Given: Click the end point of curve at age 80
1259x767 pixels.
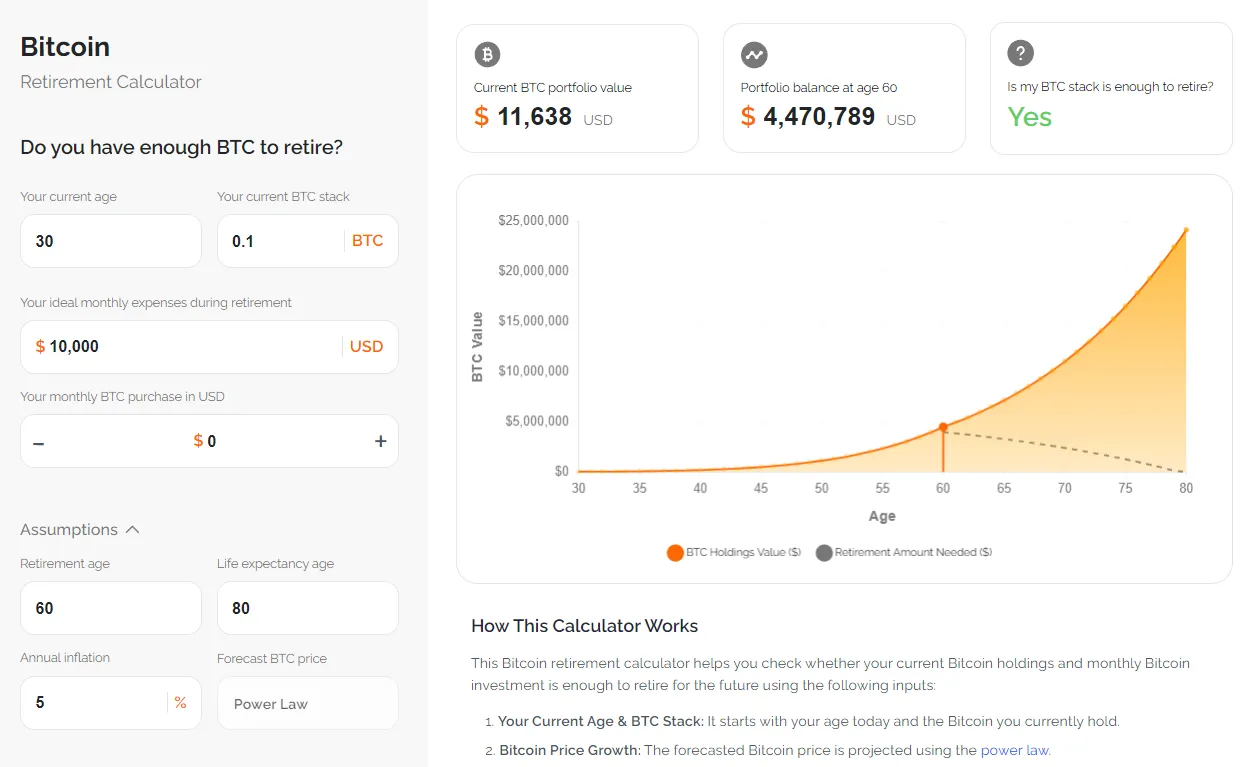Looking at the screenshot, I should (x=1186, y=230).
